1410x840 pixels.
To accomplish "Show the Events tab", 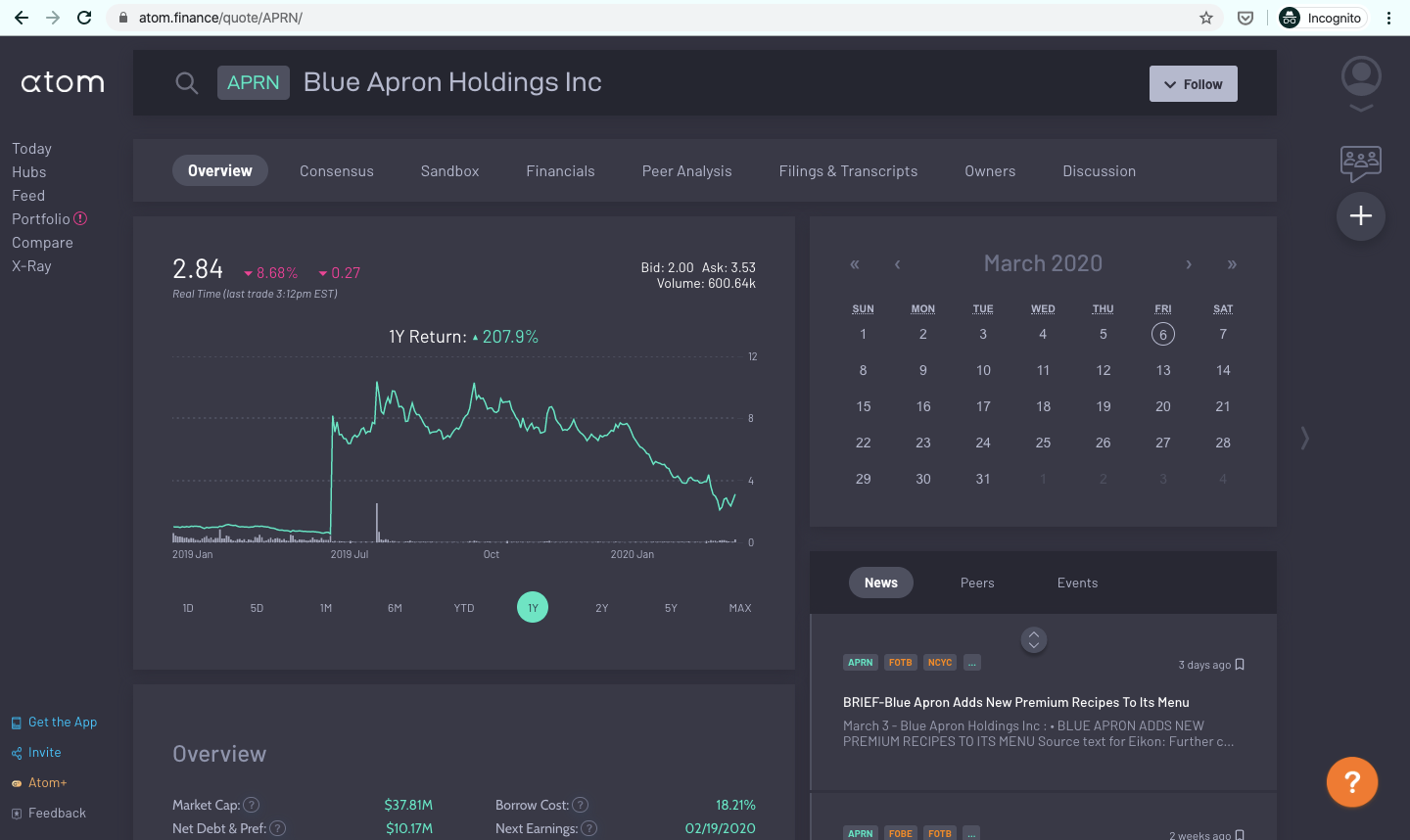I will tap(1078, 583).
